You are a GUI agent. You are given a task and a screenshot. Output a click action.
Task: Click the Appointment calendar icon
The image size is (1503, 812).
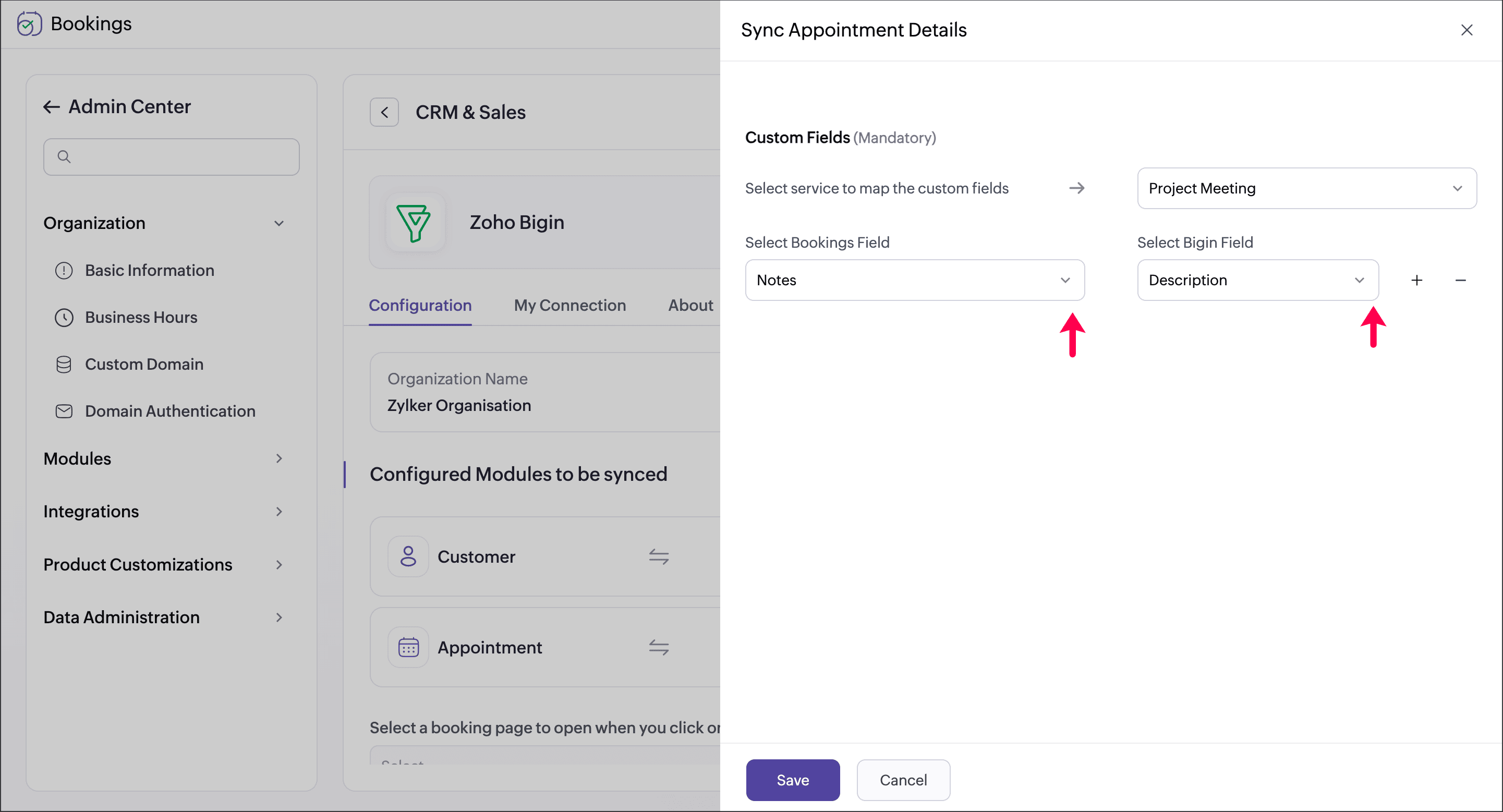tap(408, 647)
